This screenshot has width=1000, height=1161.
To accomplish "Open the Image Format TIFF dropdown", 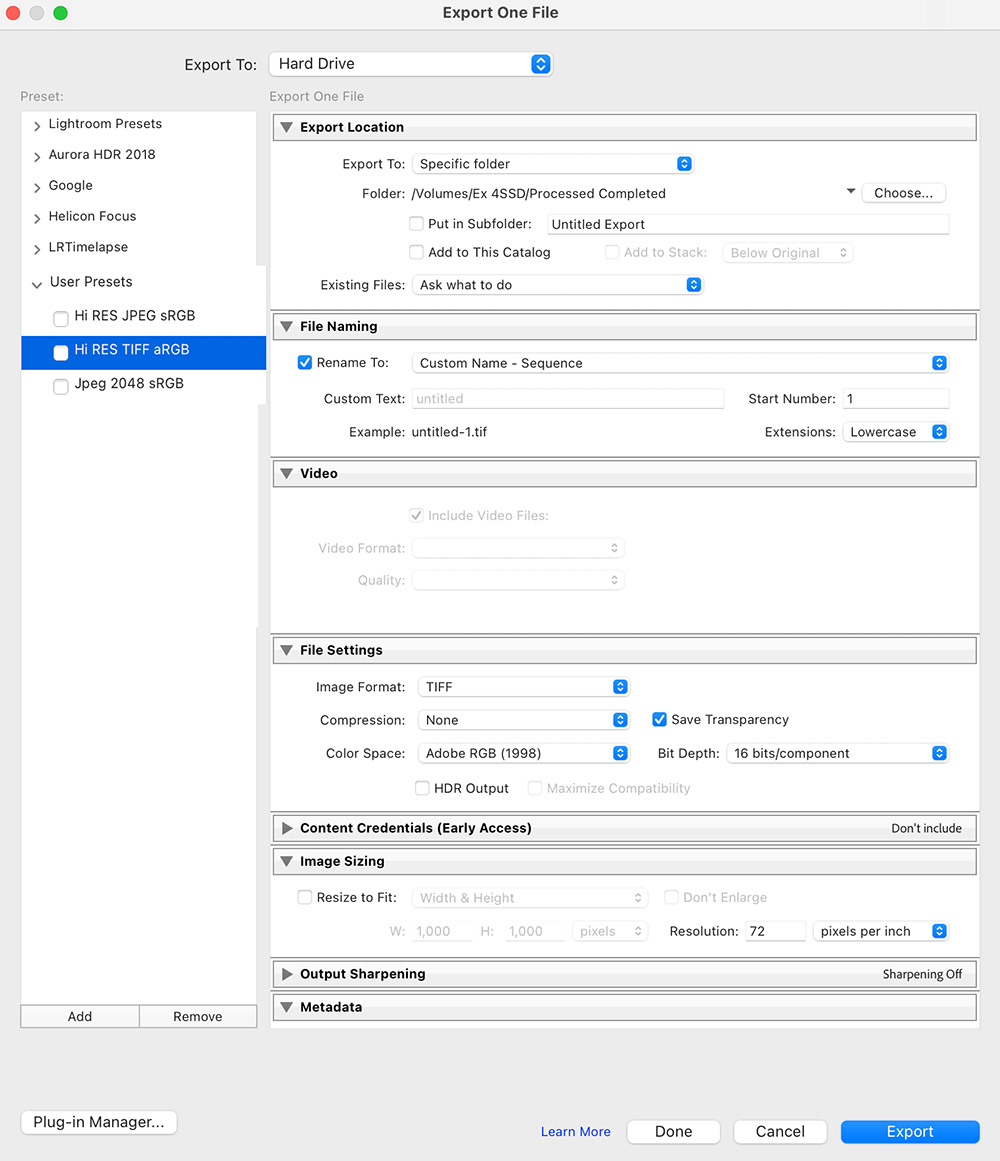I will pos(523,686).
